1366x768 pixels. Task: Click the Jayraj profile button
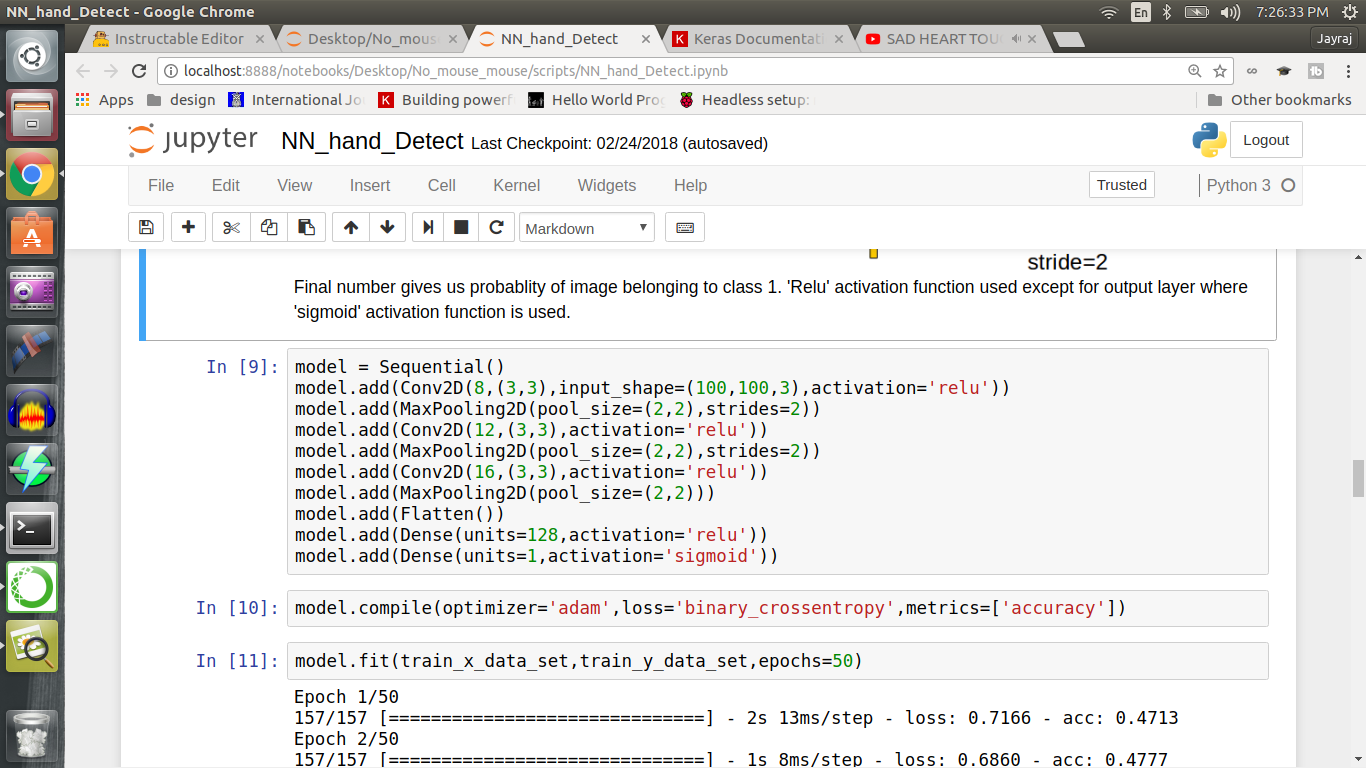1336,39
